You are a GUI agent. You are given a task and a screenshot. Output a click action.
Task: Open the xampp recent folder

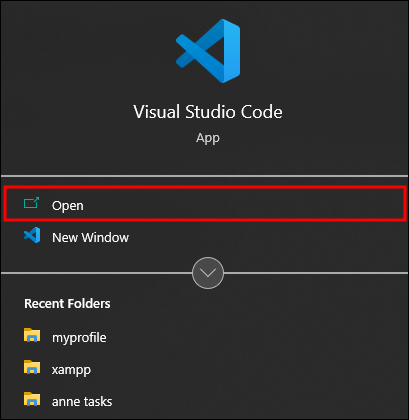71,370
